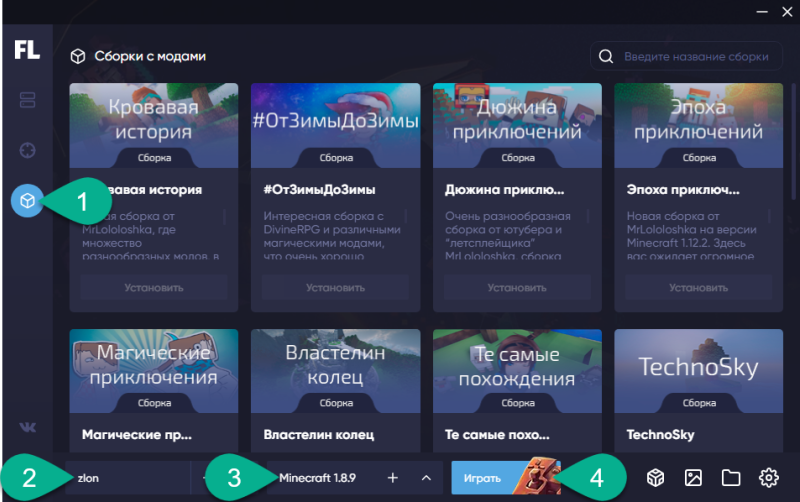
Task: Install the #ОтЗимыДоЗимы modpack
Action: tap(335, 288)
